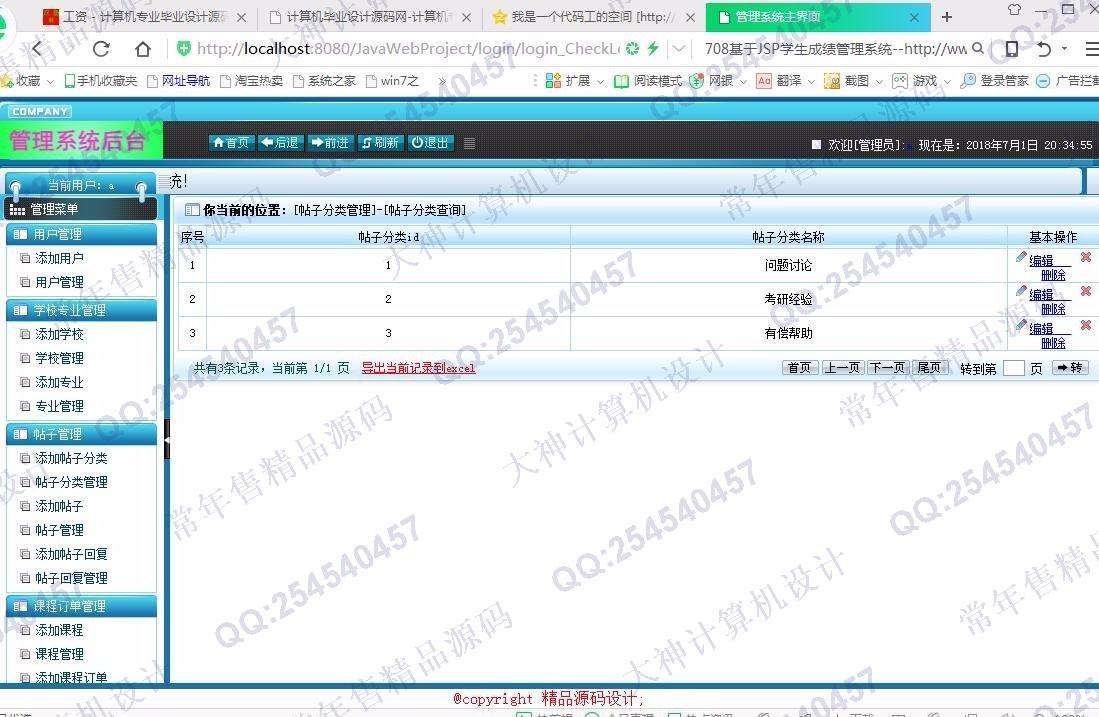Collapse the 用户管理 menu section

point(81,234)
